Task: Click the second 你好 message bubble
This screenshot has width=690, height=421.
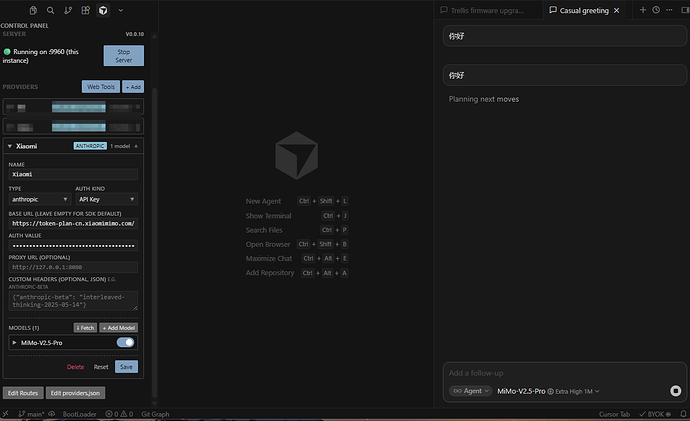Action: [x=565, y=75]
